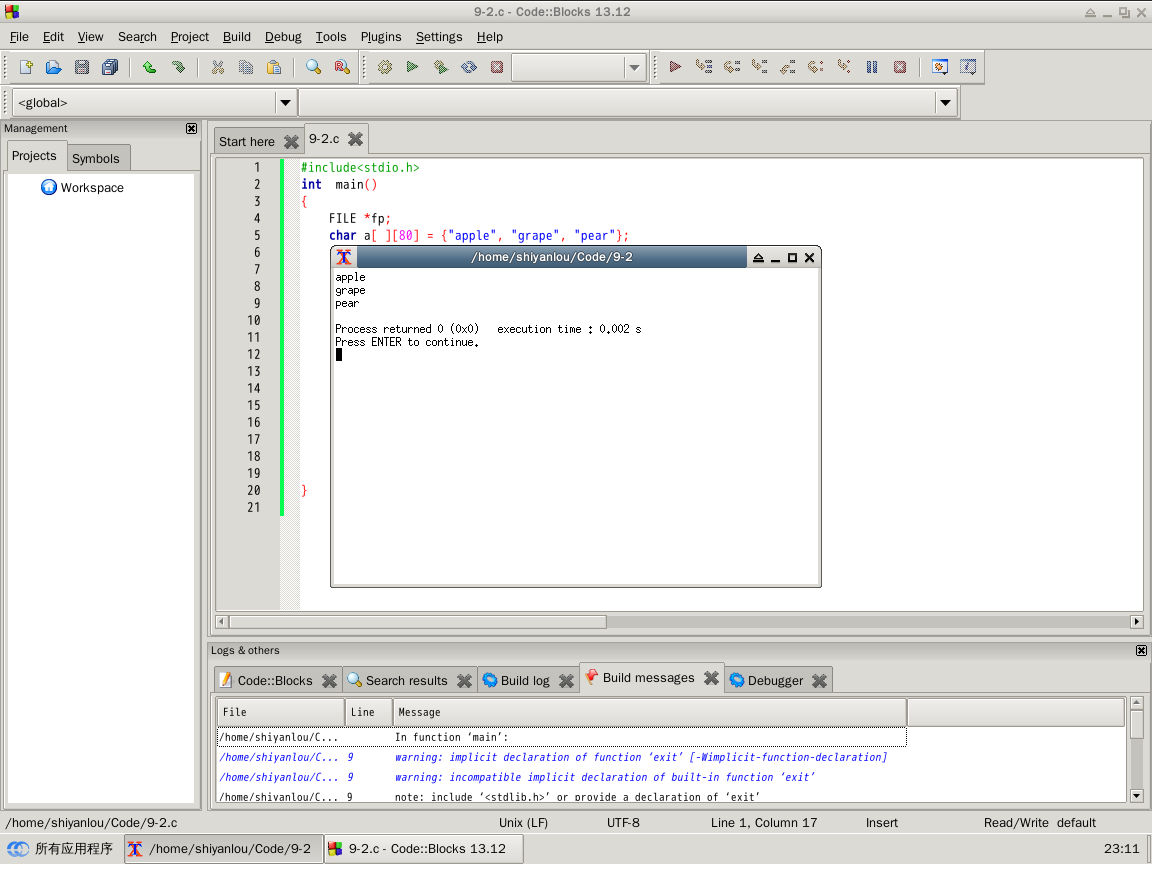Viewport: 1152px width, 896px height.
Task: Run the program with the green play icon
Action: tap(412, 67)
